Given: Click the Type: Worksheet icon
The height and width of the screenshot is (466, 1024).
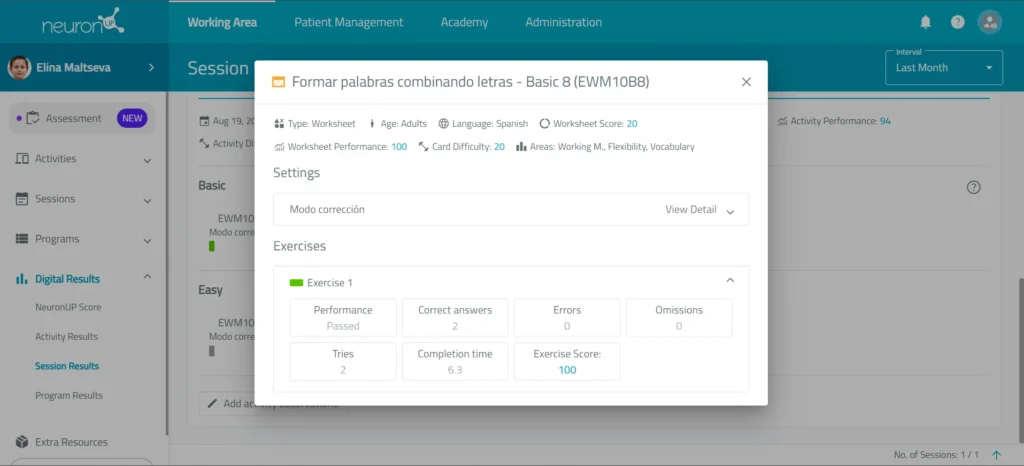Looking at the screenshot, I should click(280, 123).
